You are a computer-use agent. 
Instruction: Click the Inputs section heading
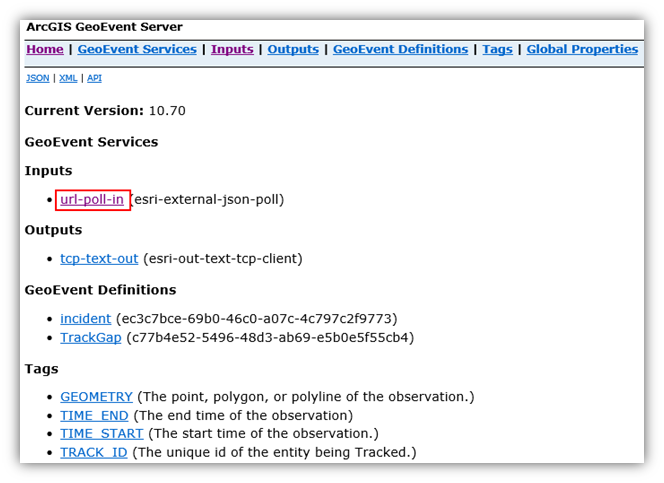(x=48, y=171)
